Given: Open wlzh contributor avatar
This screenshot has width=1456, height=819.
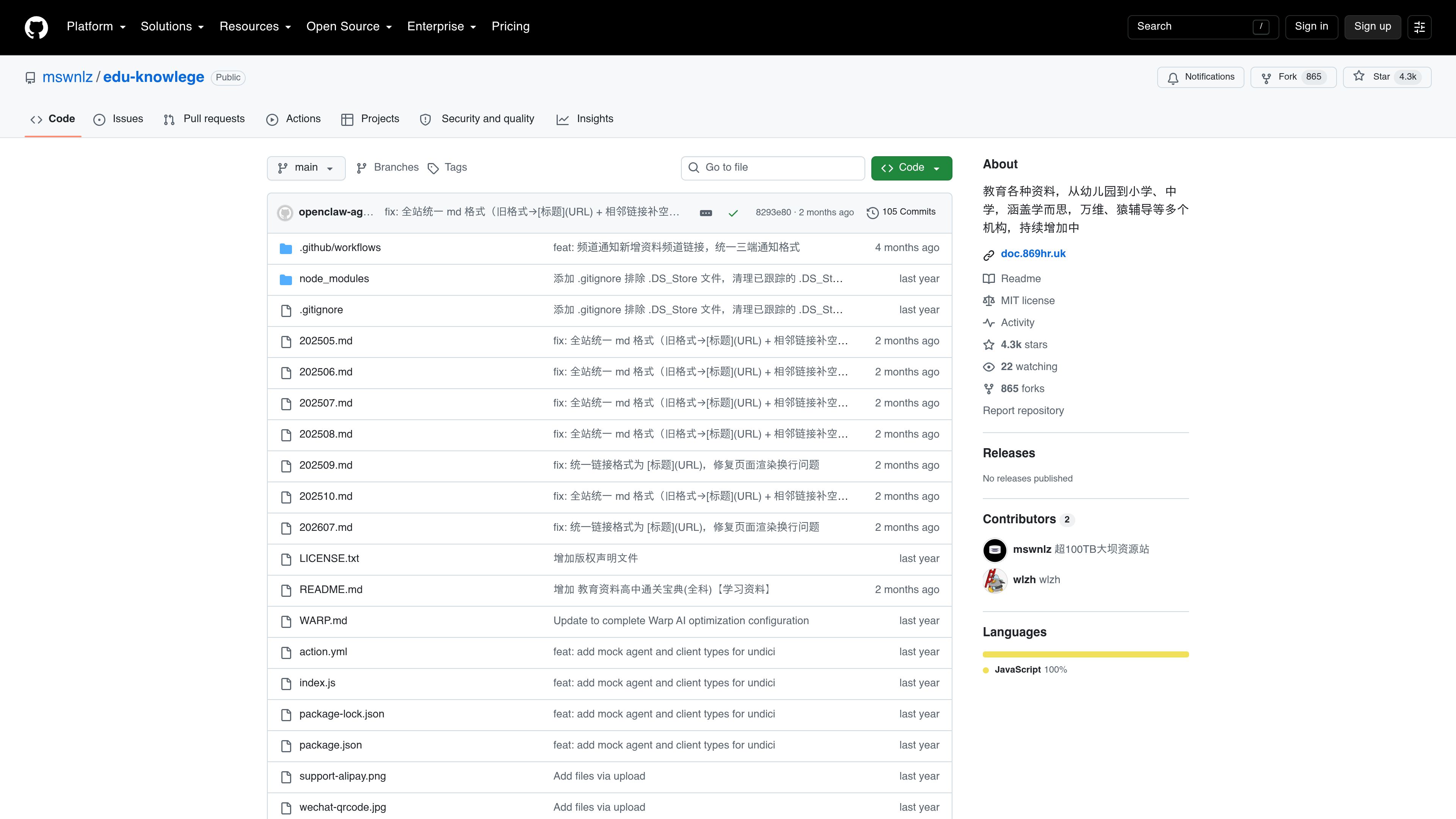Looking at the screenshot, I should click(995, 581).
